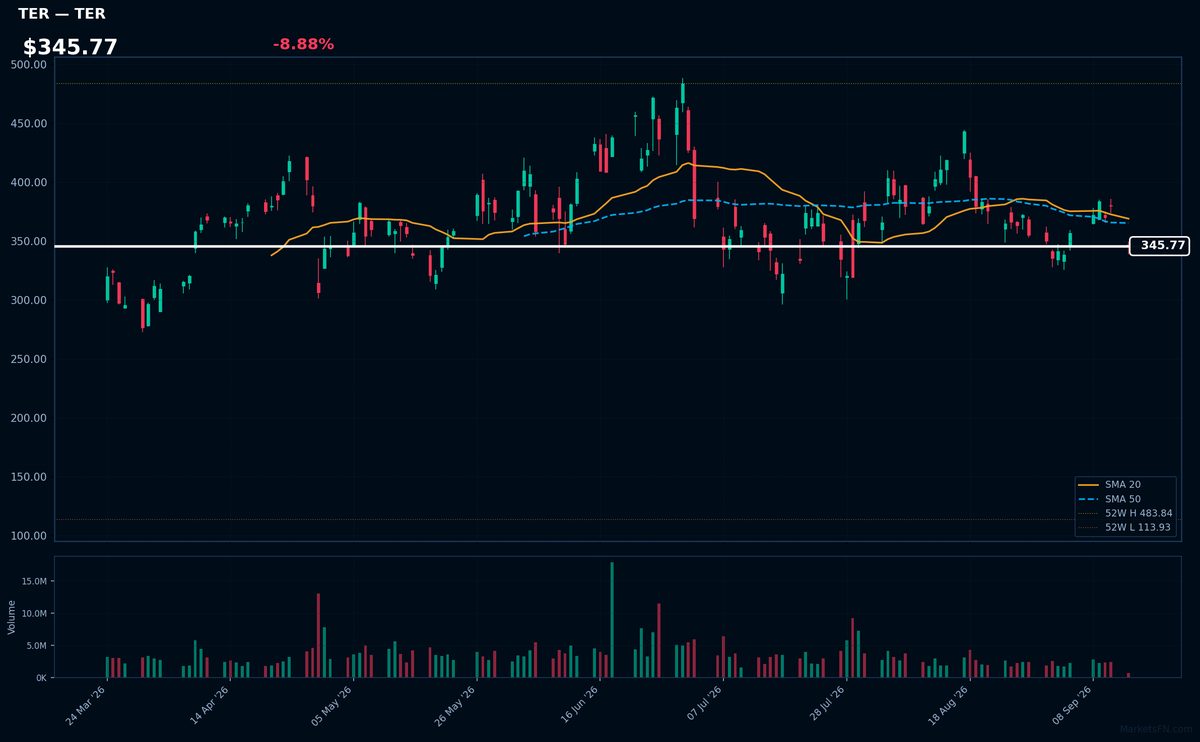This screenshot has width=1200, height=742.
Task: Click the 345.77 price label tag
Action: 1158,245
